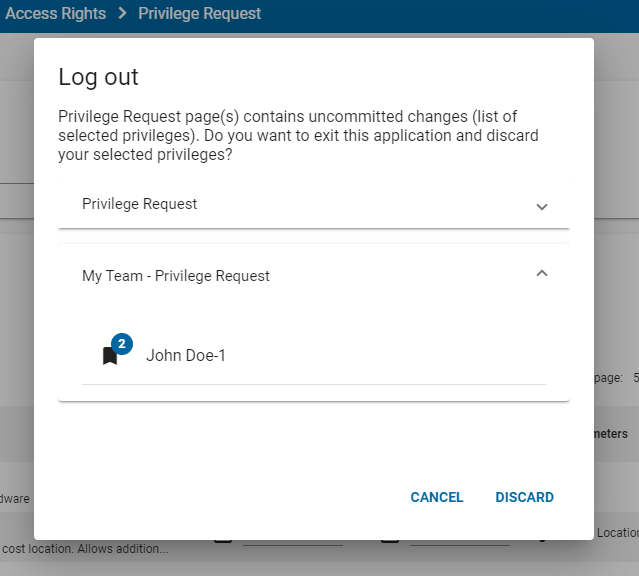Click the 'cost location. Allows addition...' description
The width and height of the screenshot is (639, 576).
click(85, 549)
